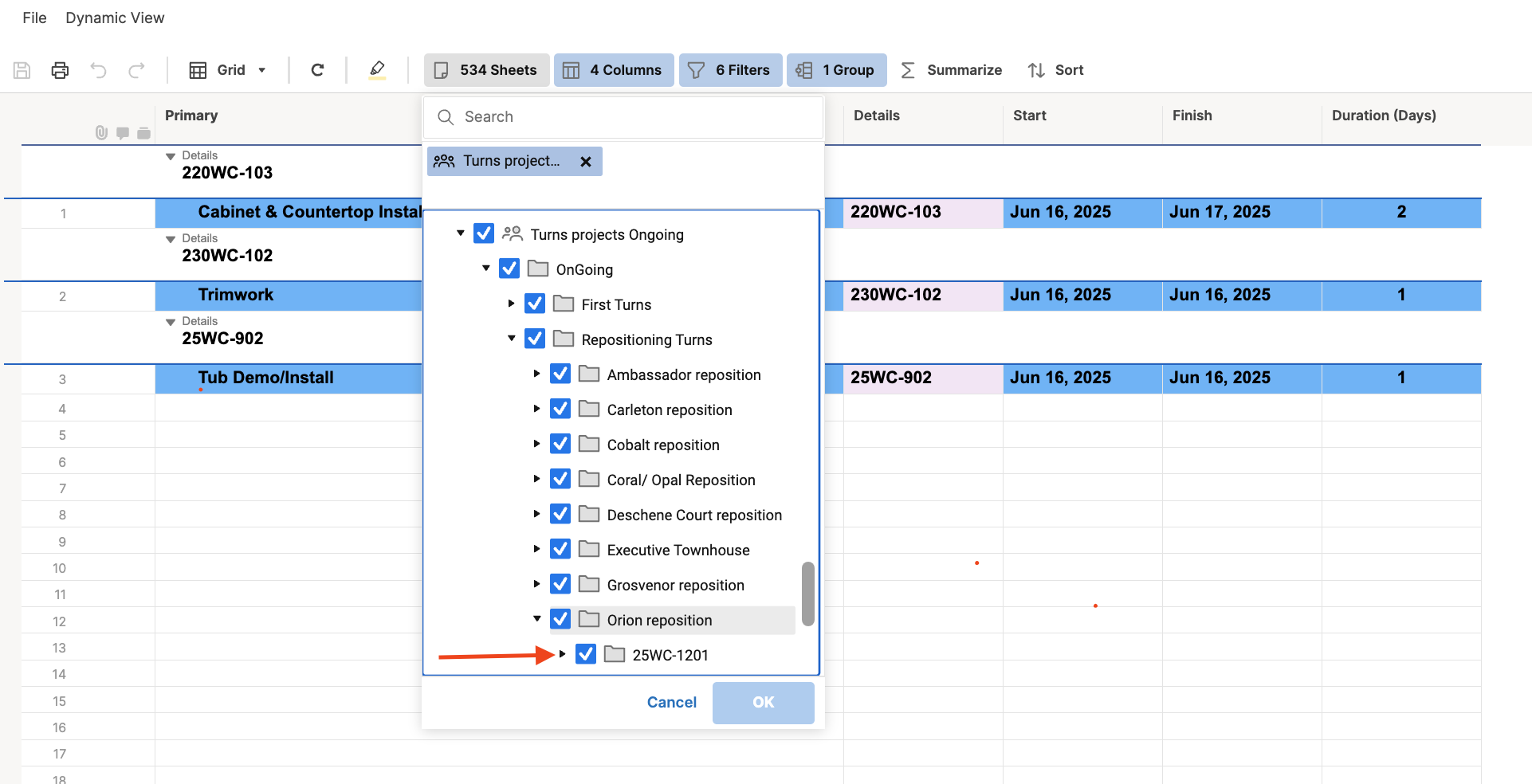This screenshot has height=784, width=1532.
Task: Click the Search field in sheet picker
Action: [623, 117]
